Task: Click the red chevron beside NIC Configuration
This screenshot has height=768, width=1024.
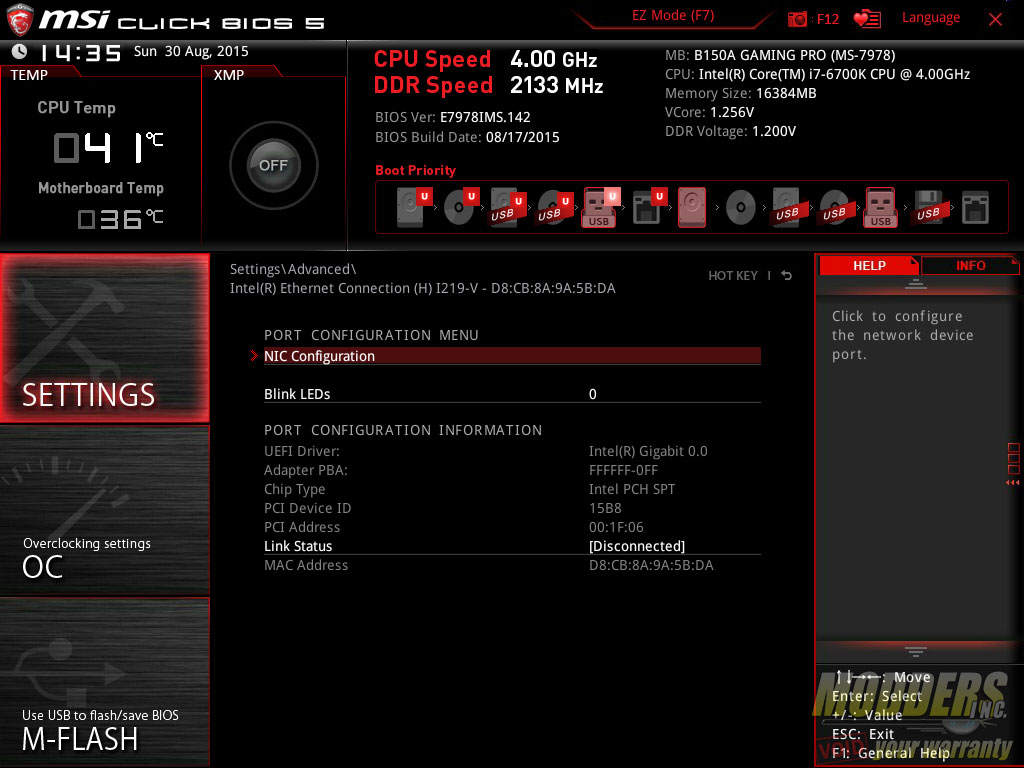Action: coord(254,356)
